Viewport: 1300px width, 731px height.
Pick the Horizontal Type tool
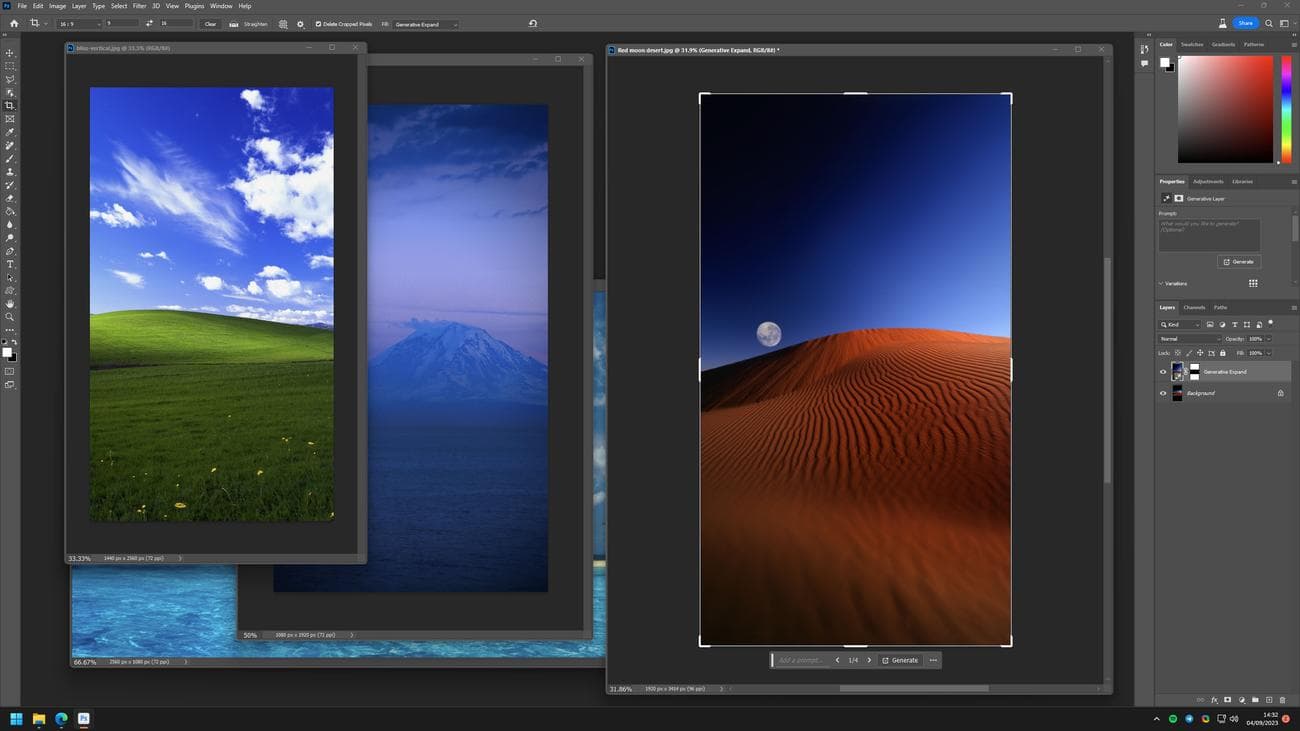point(10,264)
